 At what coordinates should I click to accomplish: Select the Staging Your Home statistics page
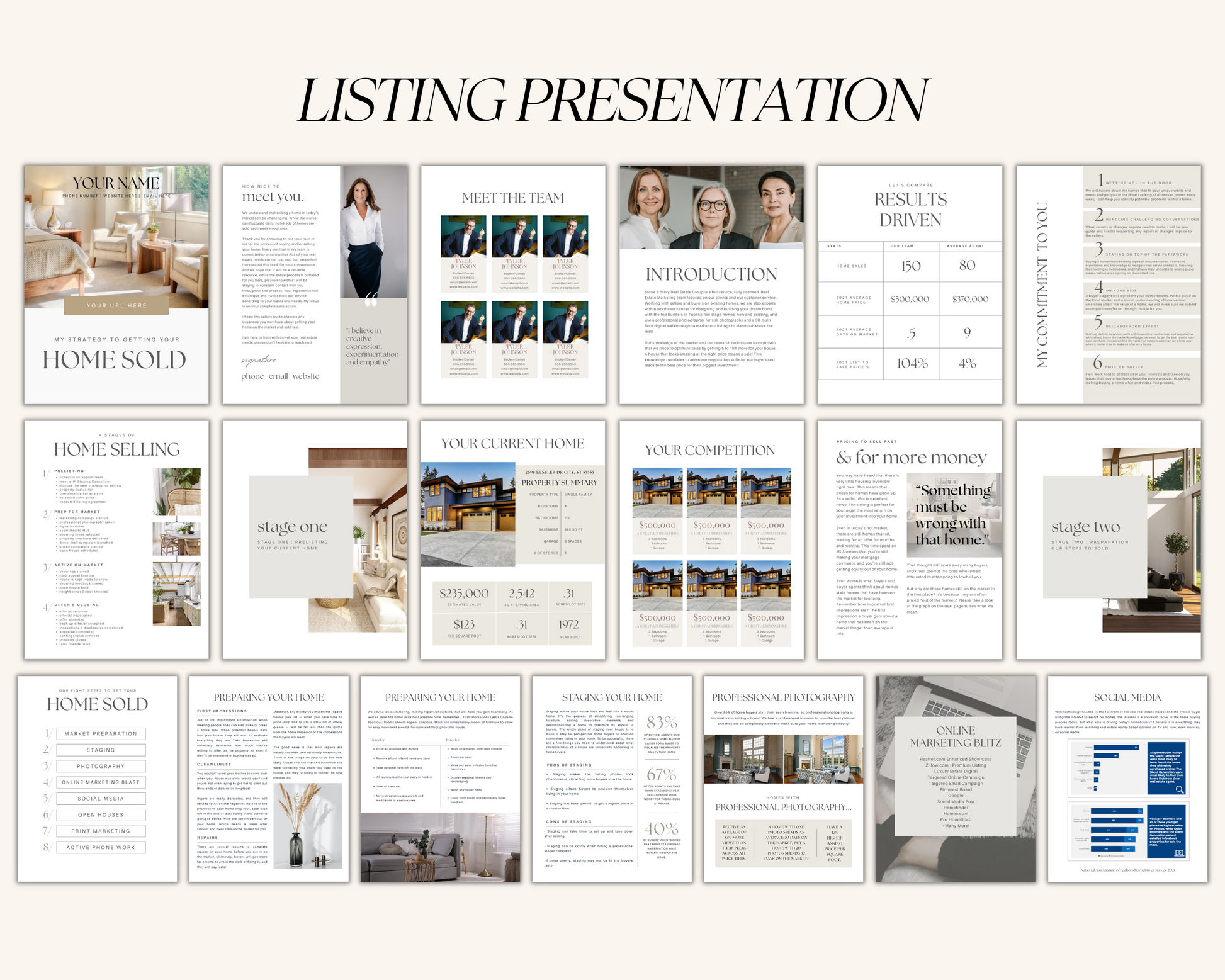[611, 779]
